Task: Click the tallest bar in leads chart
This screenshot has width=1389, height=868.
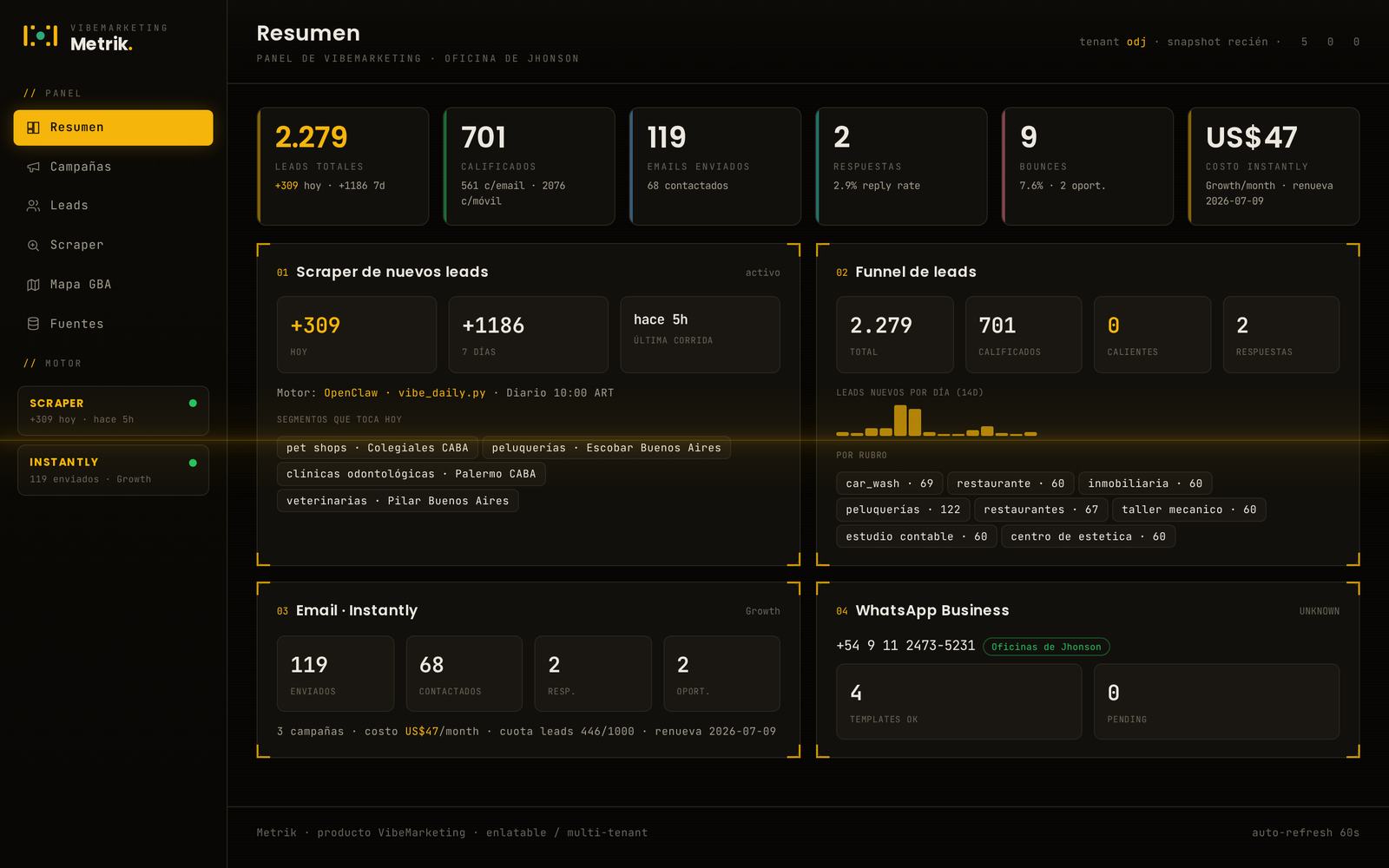Action: pyautogui.click(x=900, y=420)
